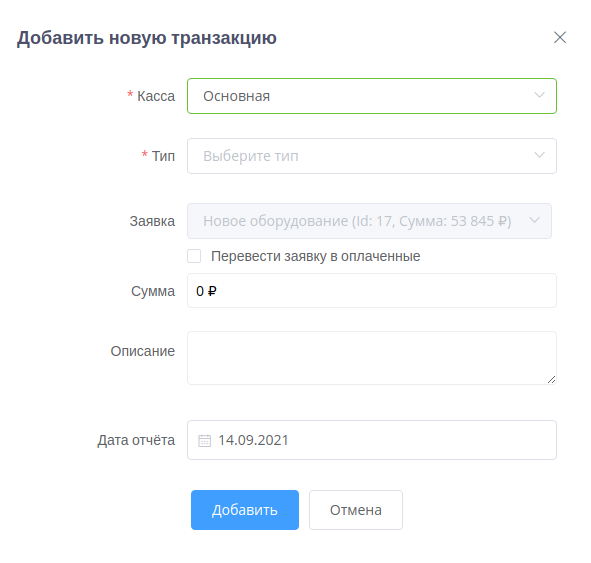Click the Касса field label
Viewport: 591px width, 563px height.
[x=156, y=96]
